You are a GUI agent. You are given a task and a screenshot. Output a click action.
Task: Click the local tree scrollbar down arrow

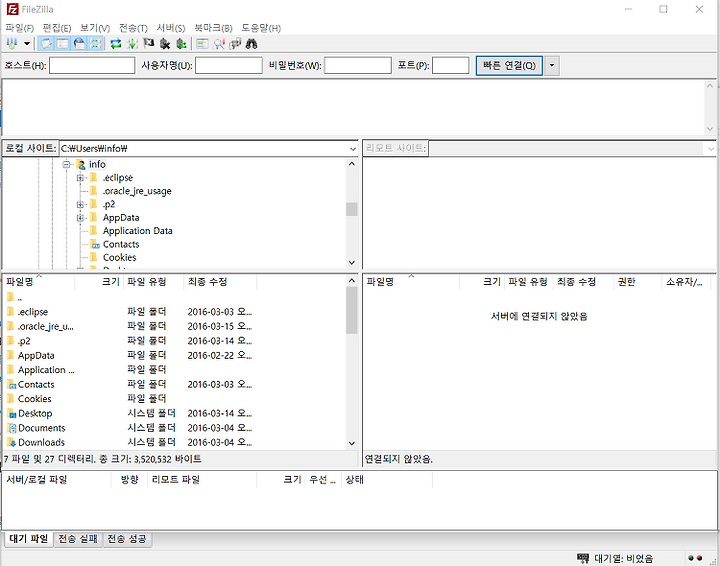click(x=352, y=263)
